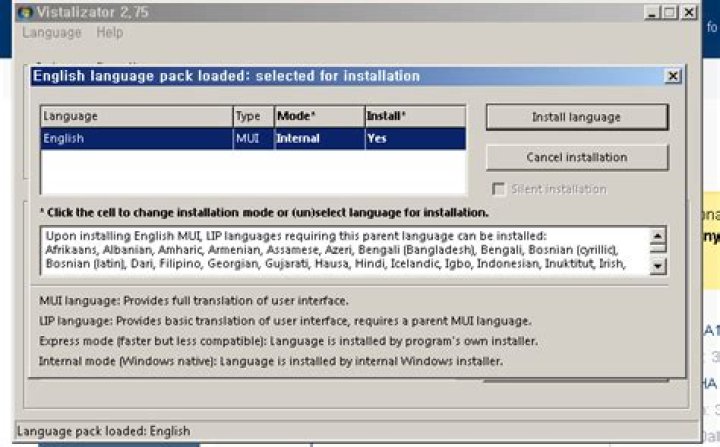Click the Language column header
The width and height of the screenshot is (720, 447).
137,116
